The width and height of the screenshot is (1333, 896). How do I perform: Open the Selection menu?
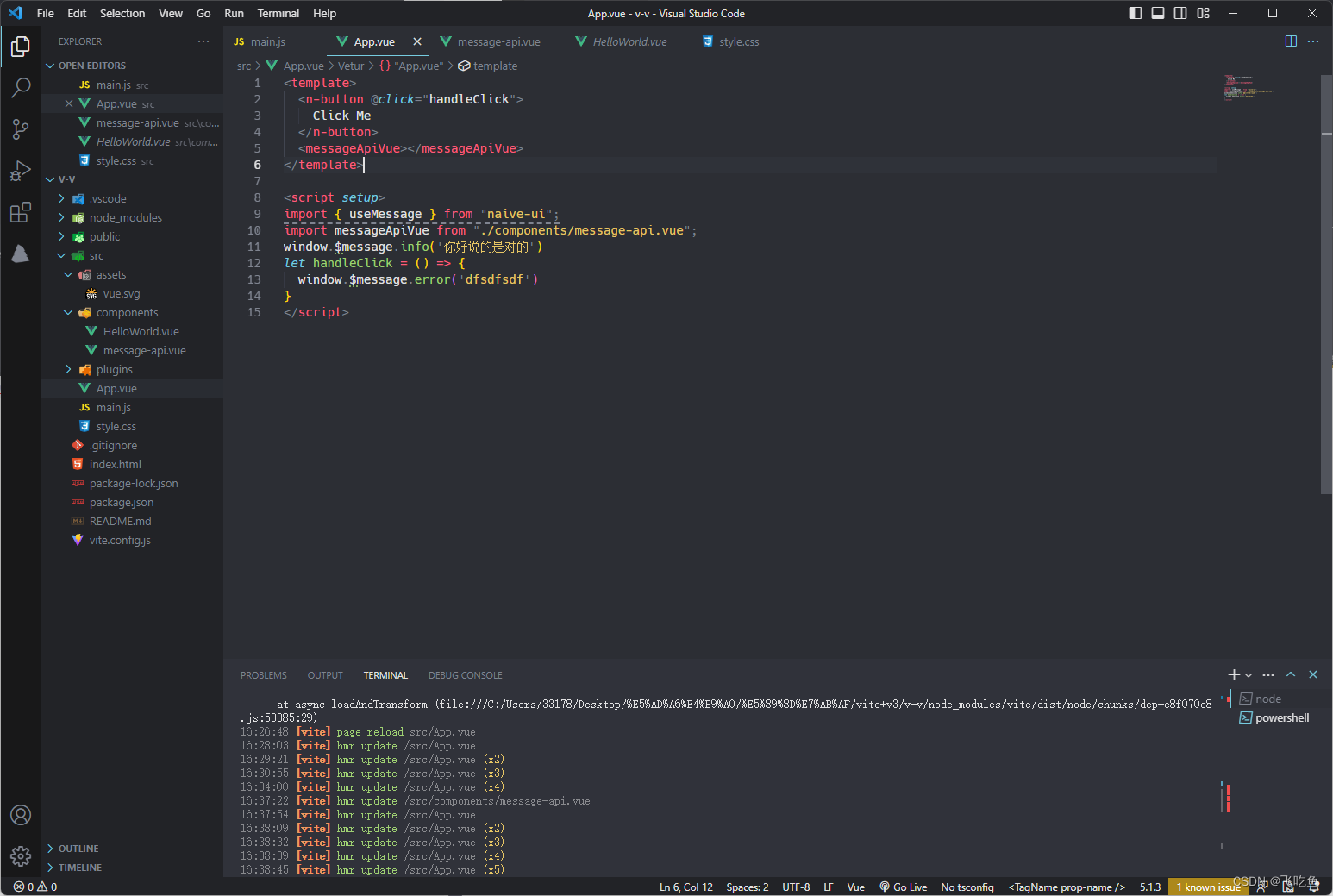click(x=122, y=13)
